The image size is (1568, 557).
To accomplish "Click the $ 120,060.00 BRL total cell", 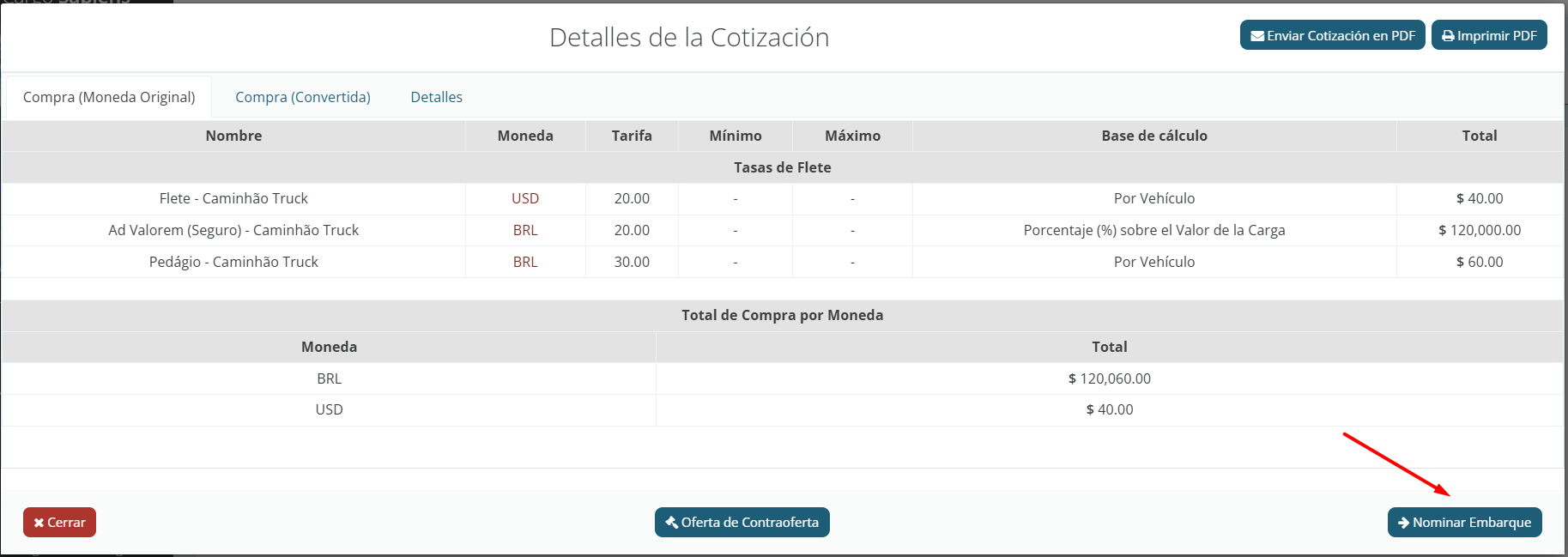I will pos(1109,378).
